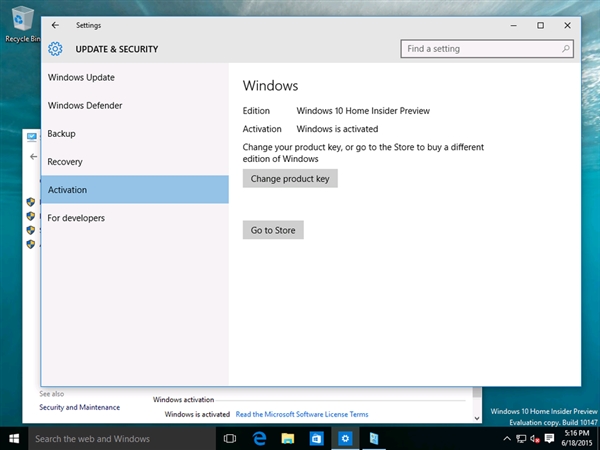This screenshot has width=600, height=450.
Task: Click the Change product key button
Action: [290, 178]
